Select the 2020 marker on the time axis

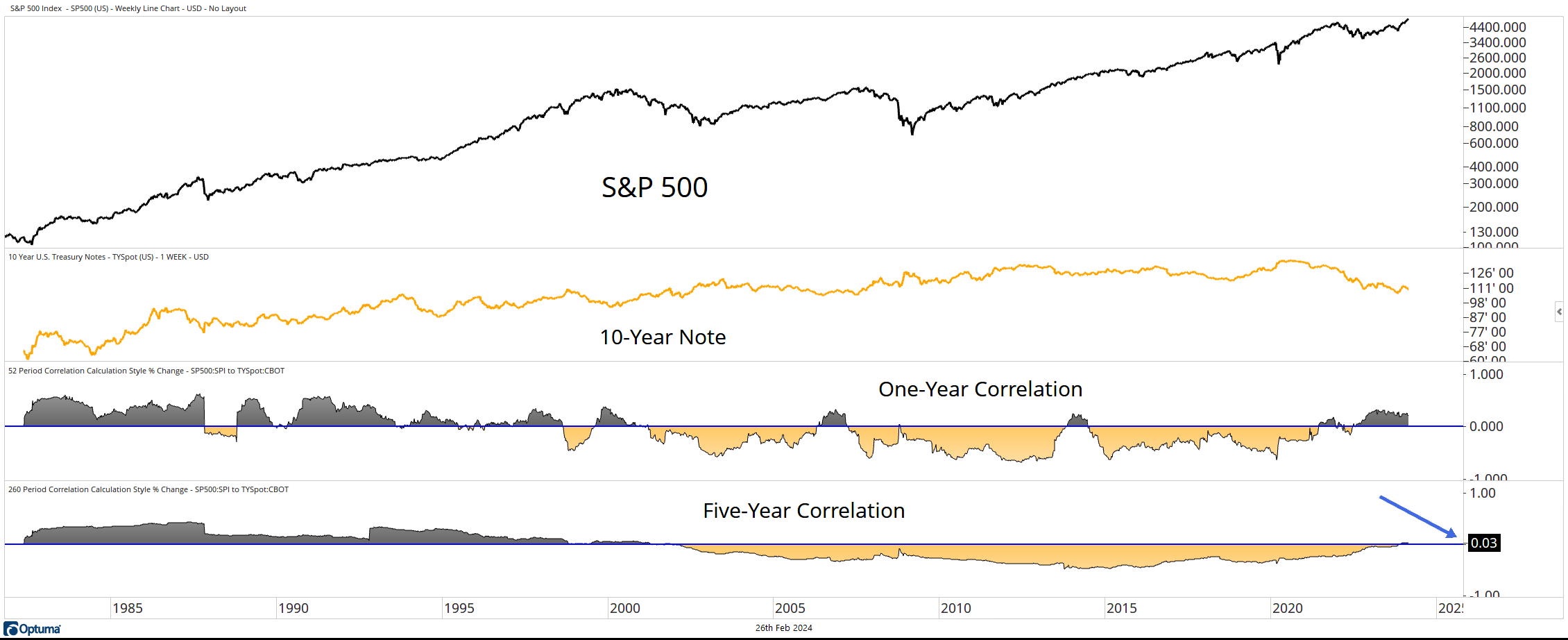[1287, 608]
